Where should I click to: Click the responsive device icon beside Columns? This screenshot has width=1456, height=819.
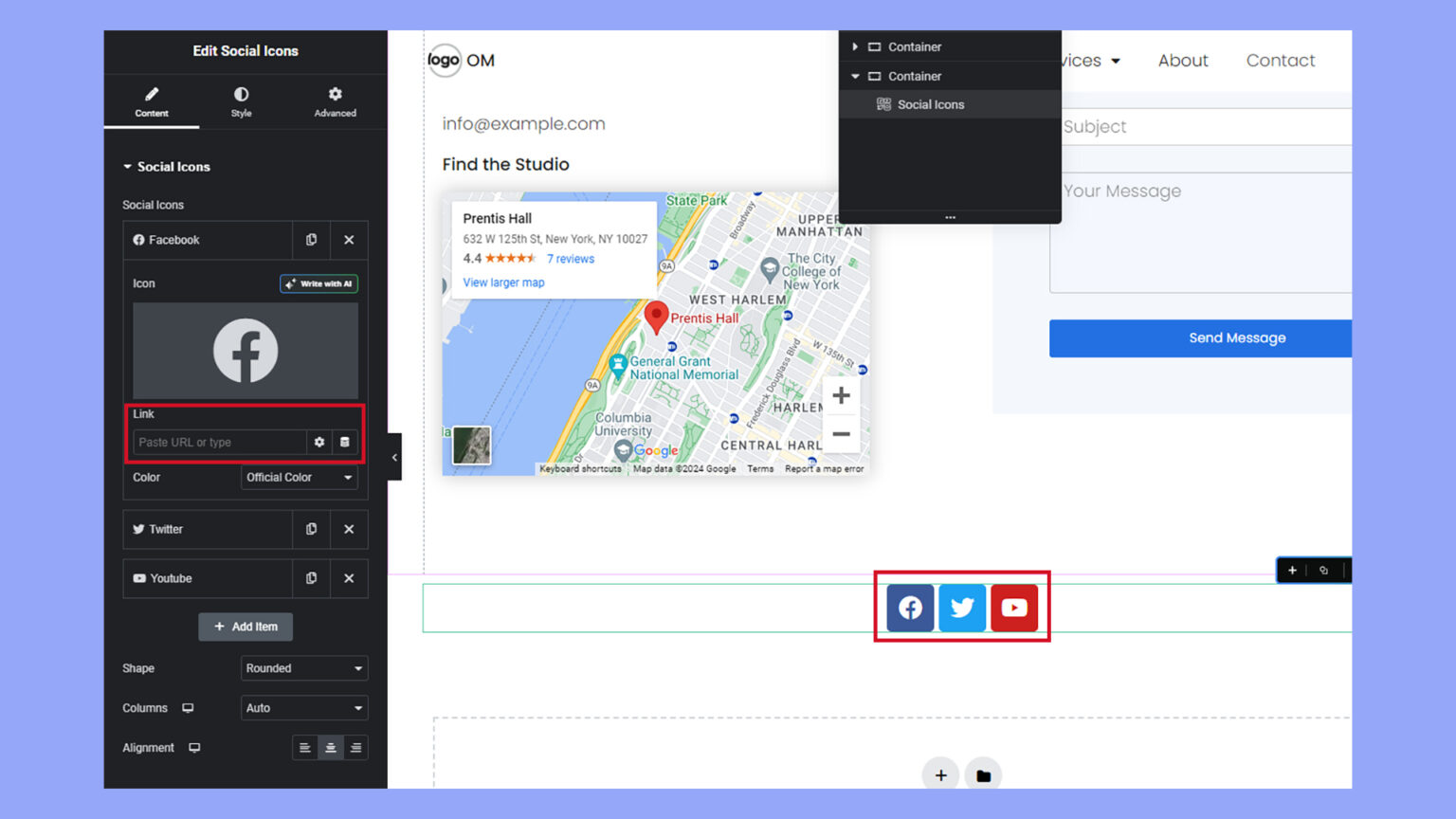click(188, 707)
